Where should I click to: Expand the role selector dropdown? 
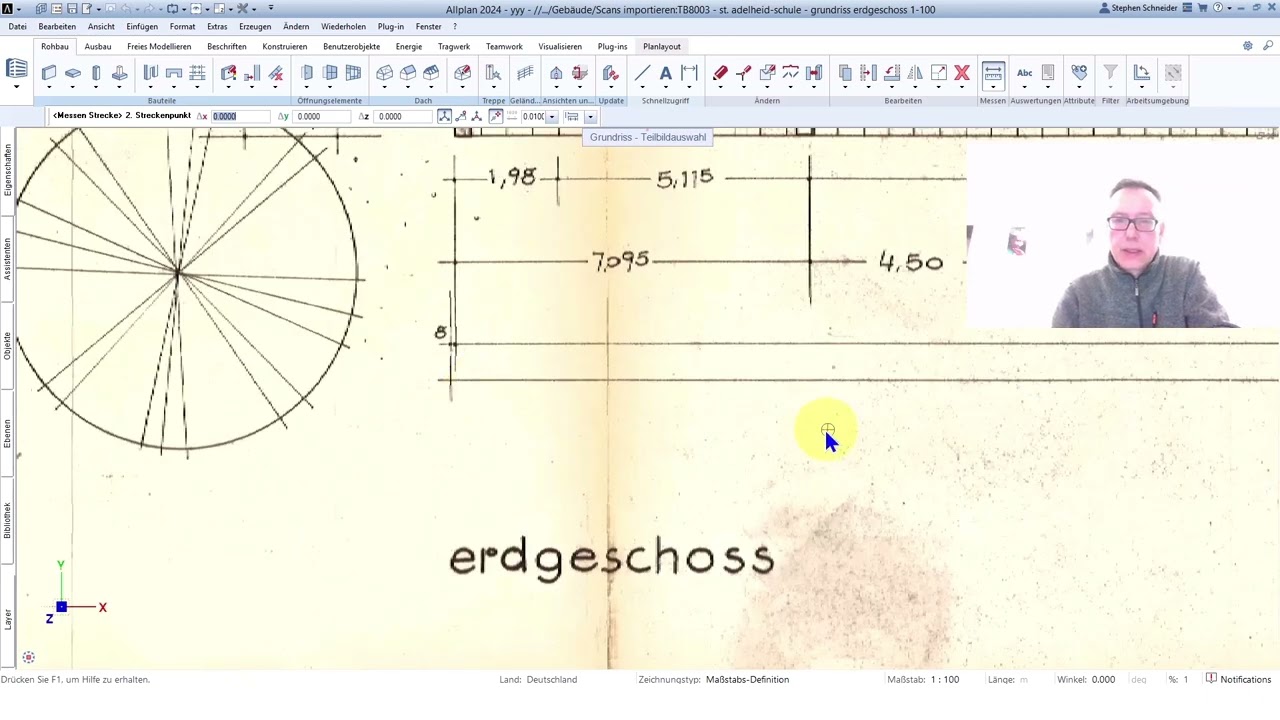16,86
